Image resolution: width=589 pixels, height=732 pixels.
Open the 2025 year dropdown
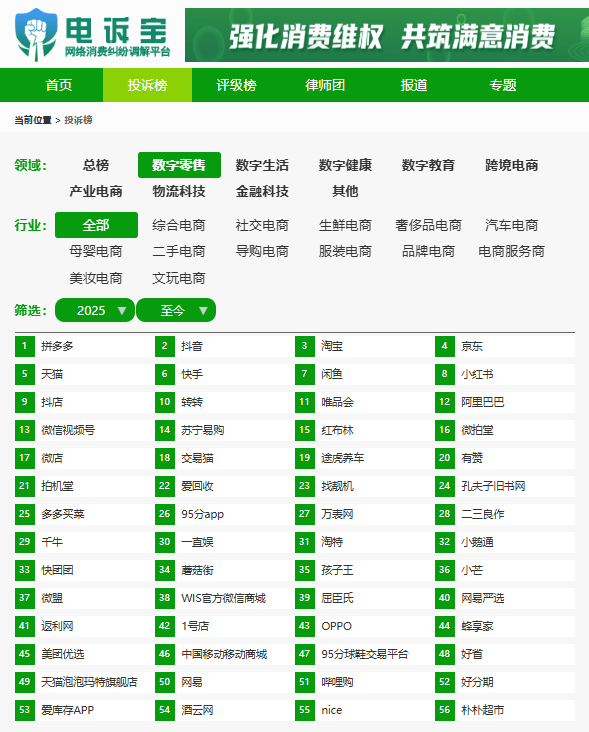click(95, 310)
